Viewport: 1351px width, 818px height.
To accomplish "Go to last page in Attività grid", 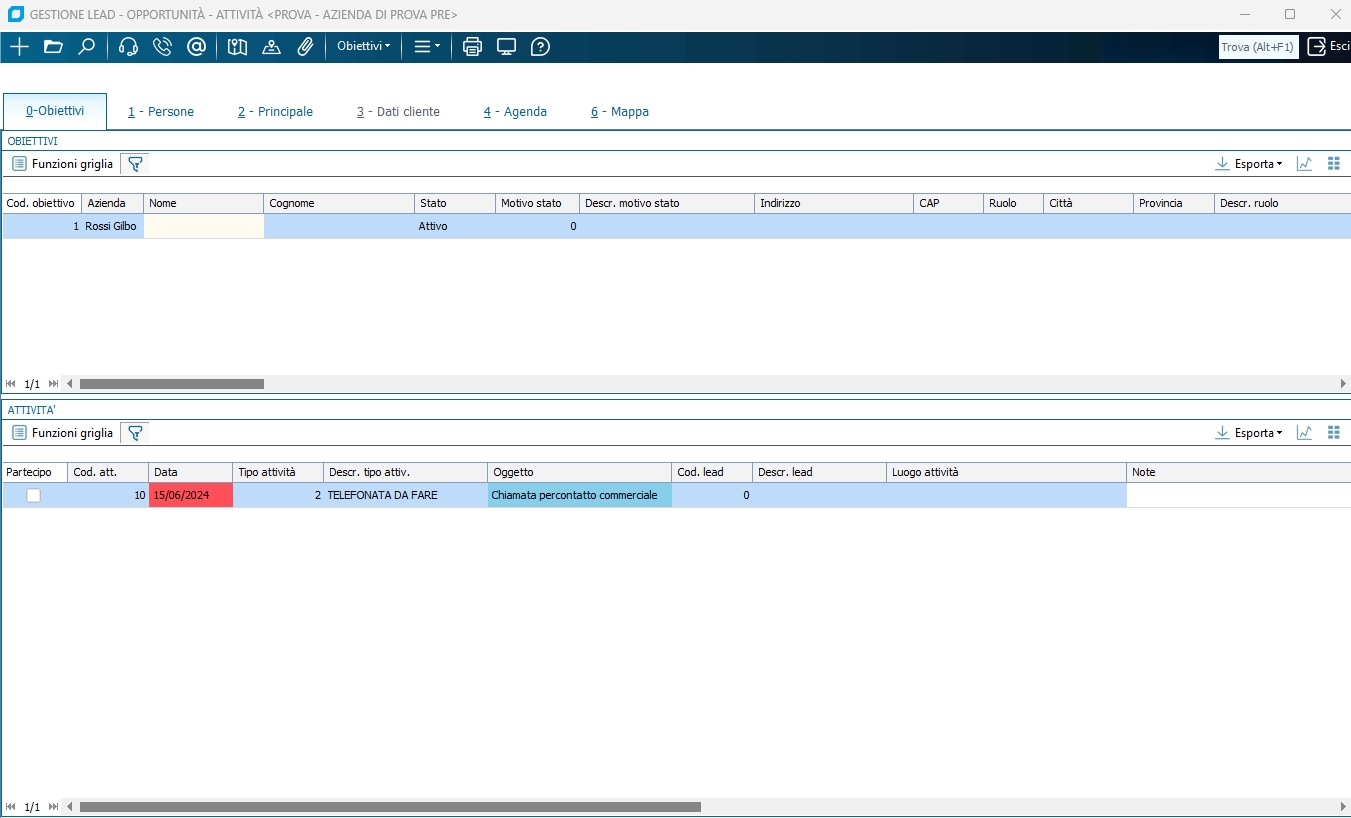I will click(53, 807).
